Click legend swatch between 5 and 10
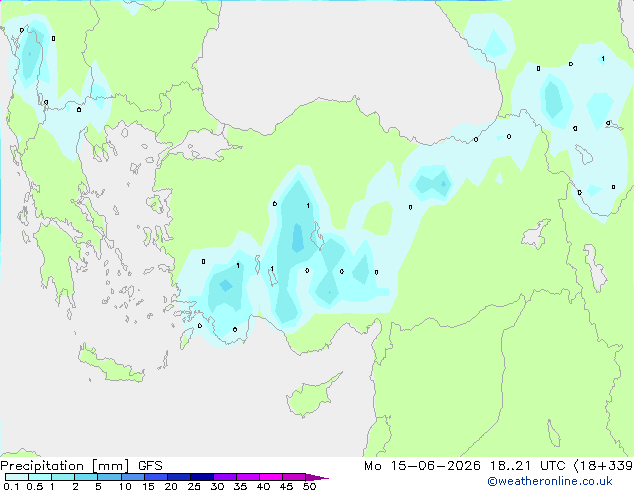Viewport: 634px width, 490px height. [x=109, y=477]
